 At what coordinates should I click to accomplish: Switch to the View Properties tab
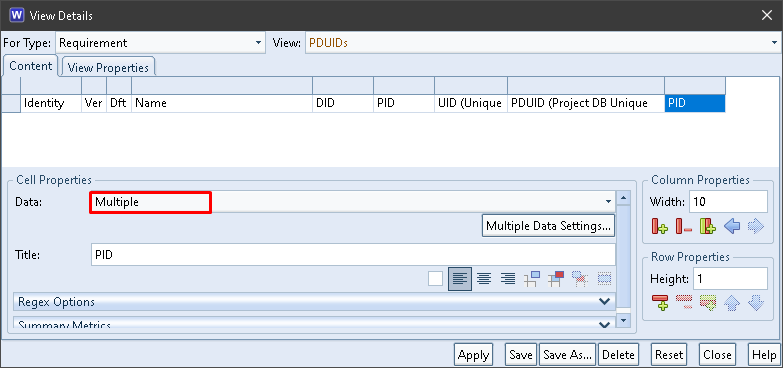108,68
